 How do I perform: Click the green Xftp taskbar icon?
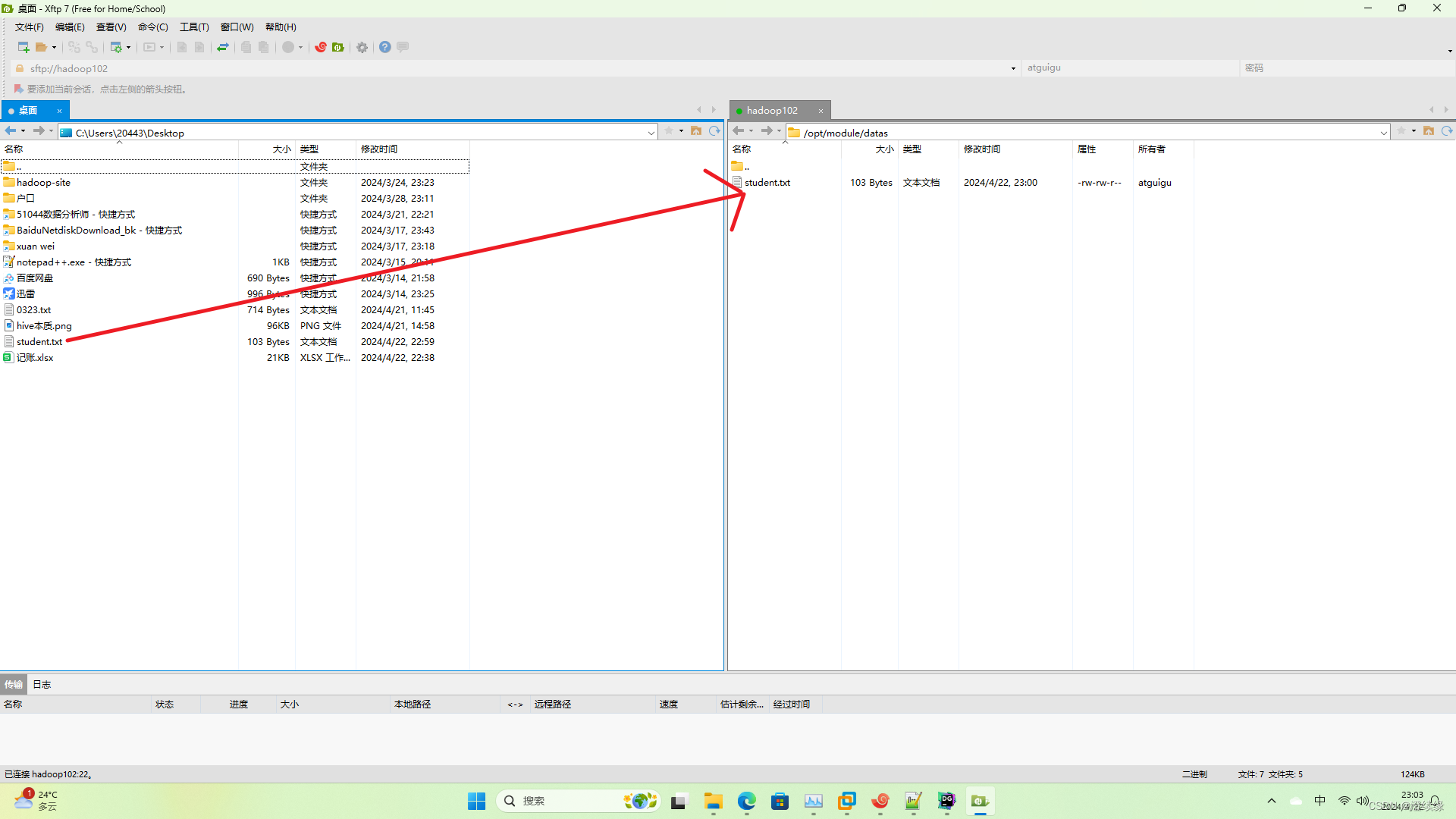(980, 801)
